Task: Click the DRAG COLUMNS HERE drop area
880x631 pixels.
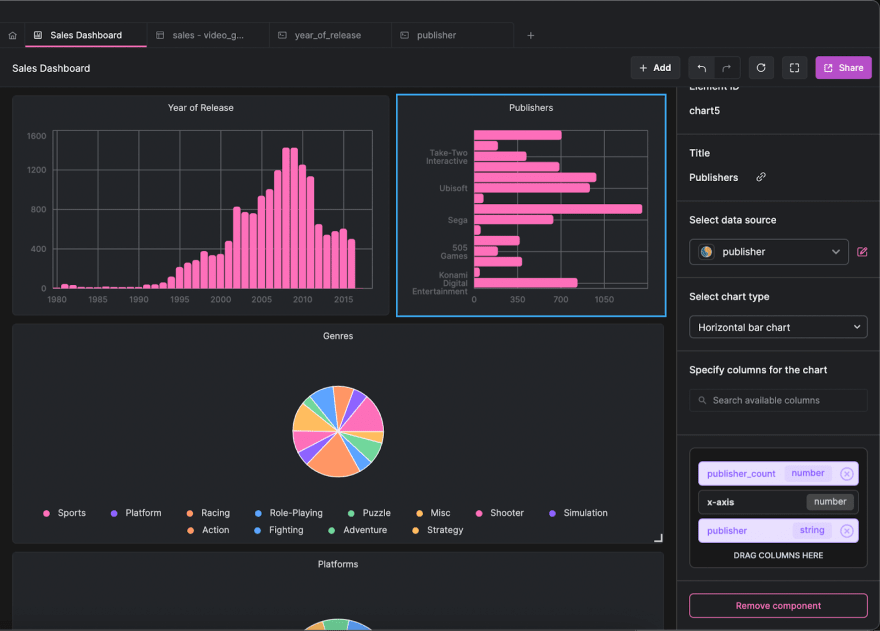Action: click(x=778, y=555)
